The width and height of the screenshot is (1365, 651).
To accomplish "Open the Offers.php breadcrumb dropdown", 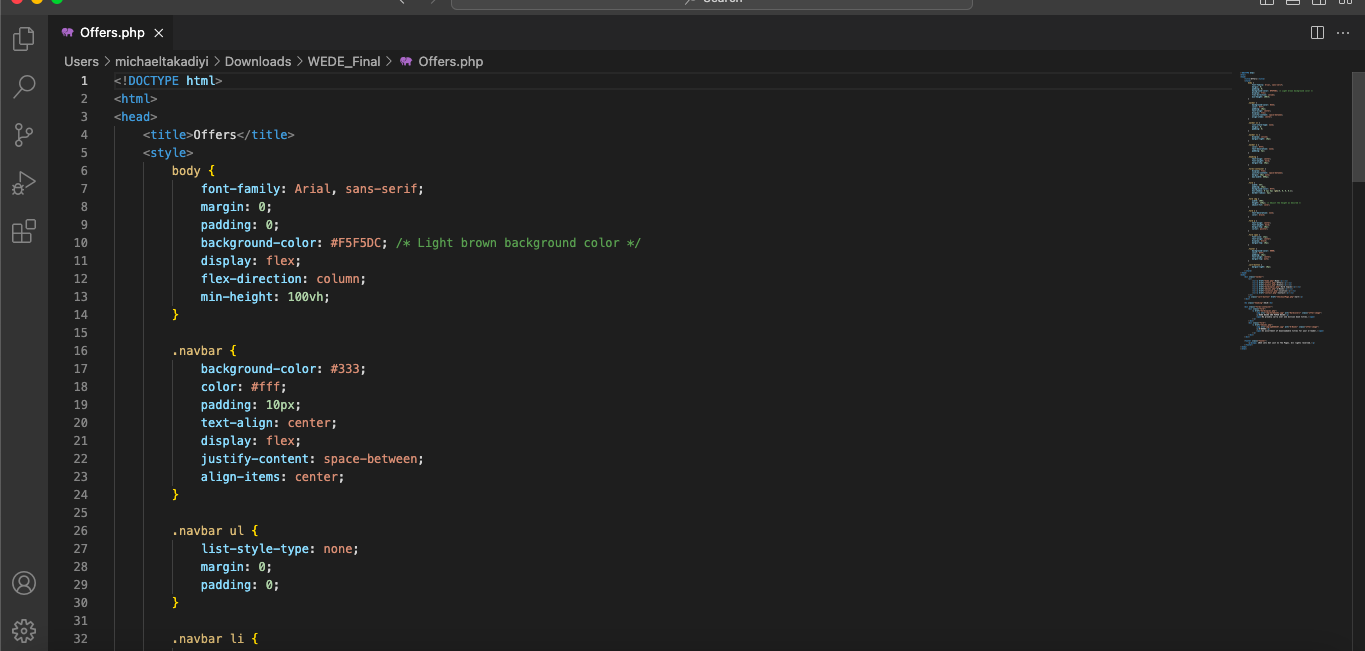I will coord(450,61).
